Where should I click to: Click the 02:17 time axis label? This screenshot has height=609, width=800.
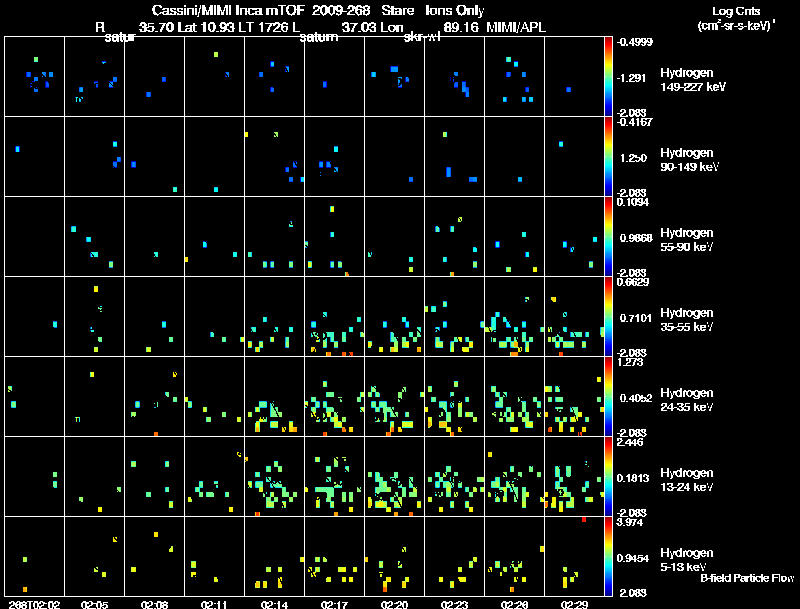point(334,604)
